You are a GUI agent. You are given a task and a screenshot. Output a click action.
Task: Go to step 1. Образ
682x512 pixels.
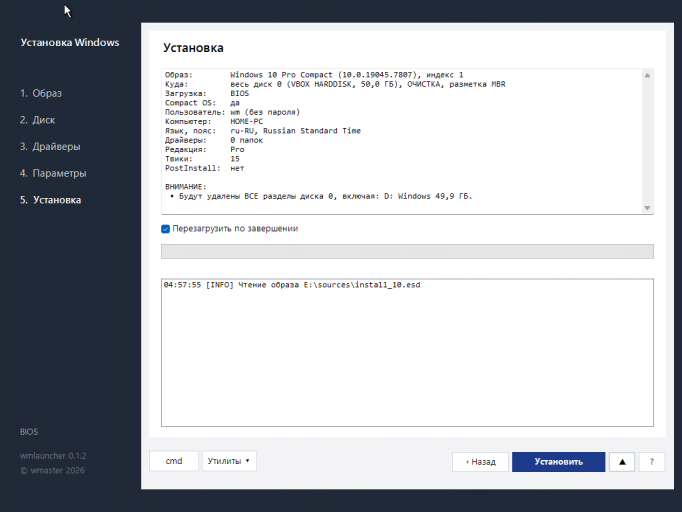[x=41, y=93]
